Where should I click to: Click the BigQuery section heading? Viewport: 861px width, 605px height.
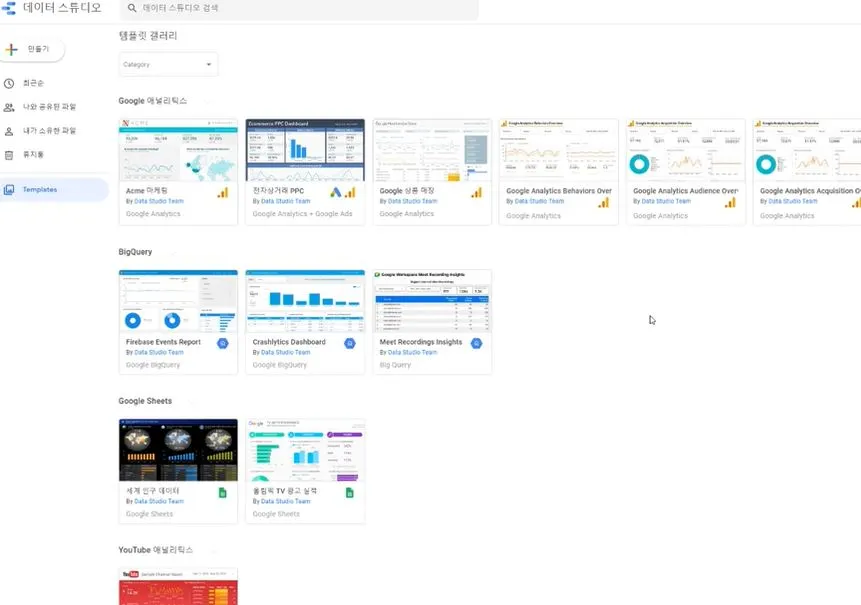[135, 252]
